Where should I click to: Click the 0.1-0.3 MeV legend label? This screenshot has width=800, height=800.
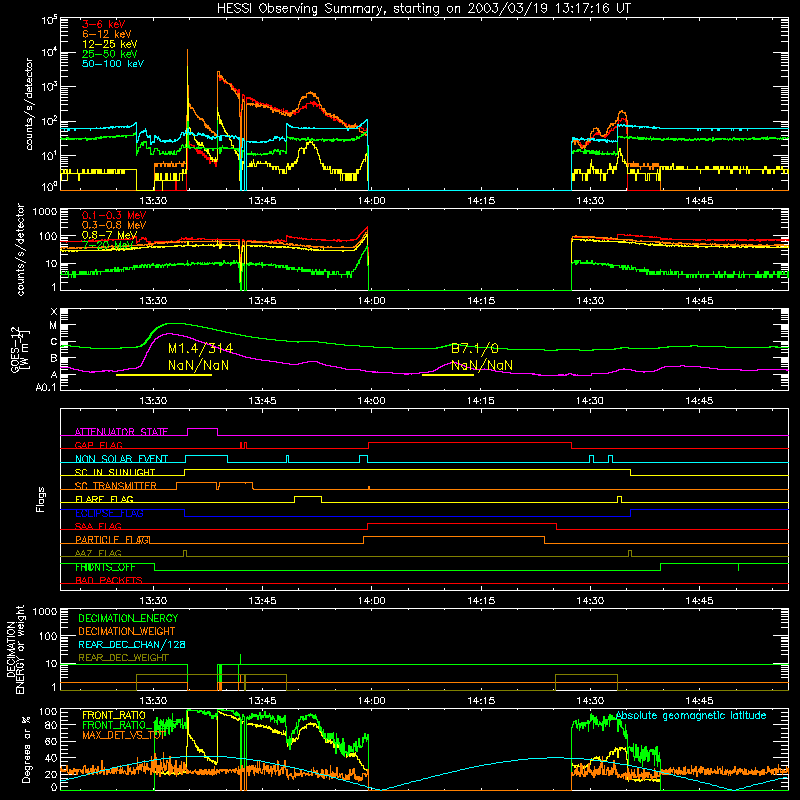[x=114, y=215]
